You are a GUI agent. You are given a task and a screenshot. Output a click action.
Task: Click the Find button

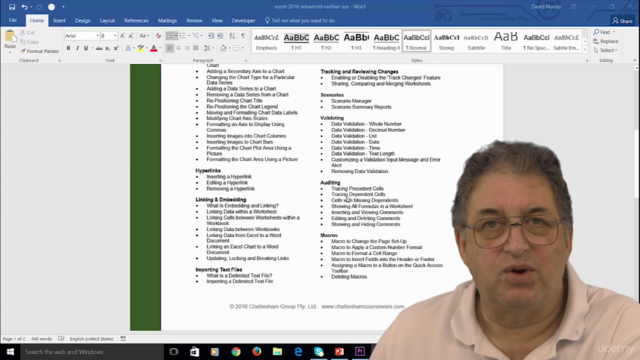point(604,32)
